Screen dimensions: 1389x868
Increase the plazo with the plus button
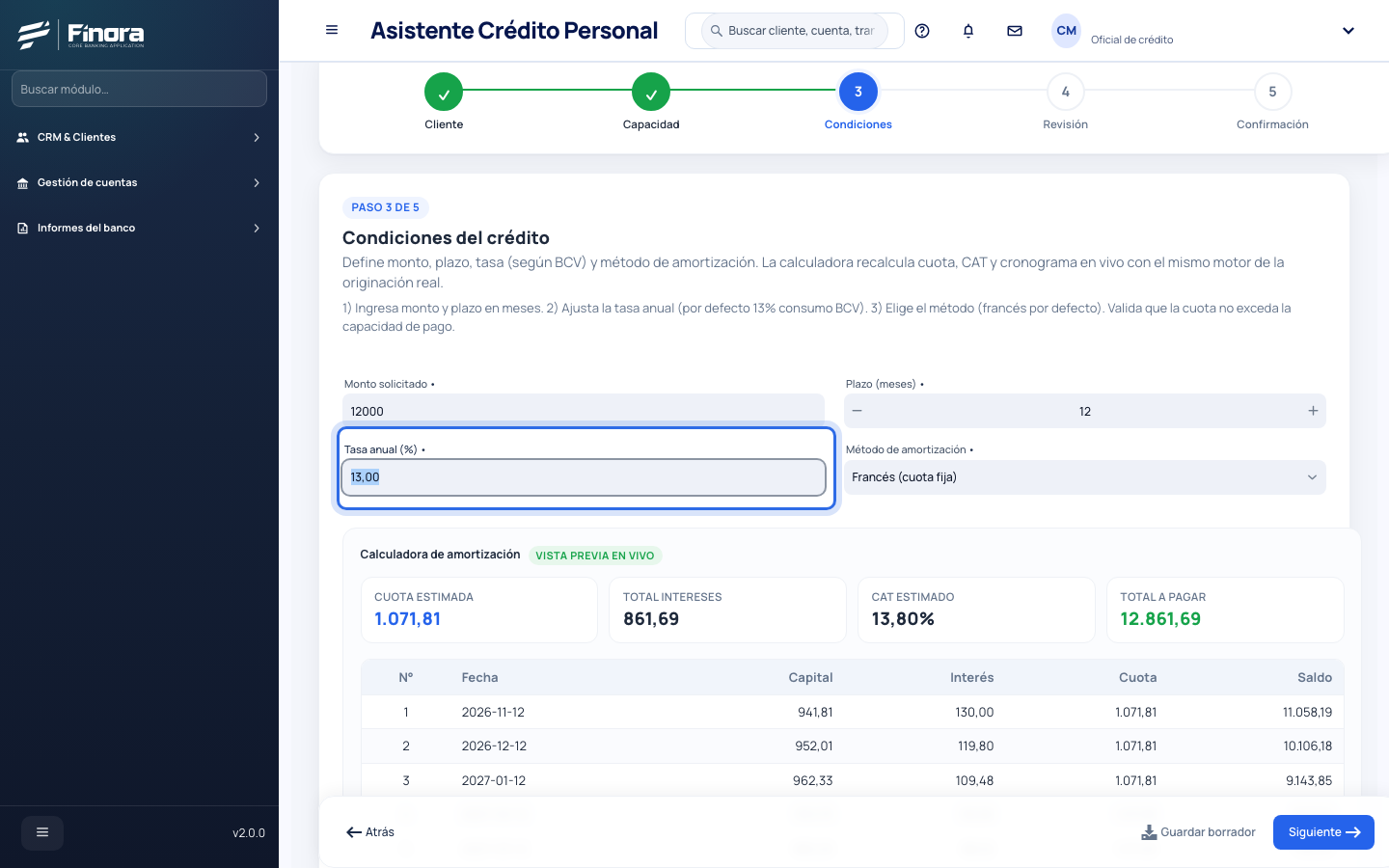(1313, 411)
